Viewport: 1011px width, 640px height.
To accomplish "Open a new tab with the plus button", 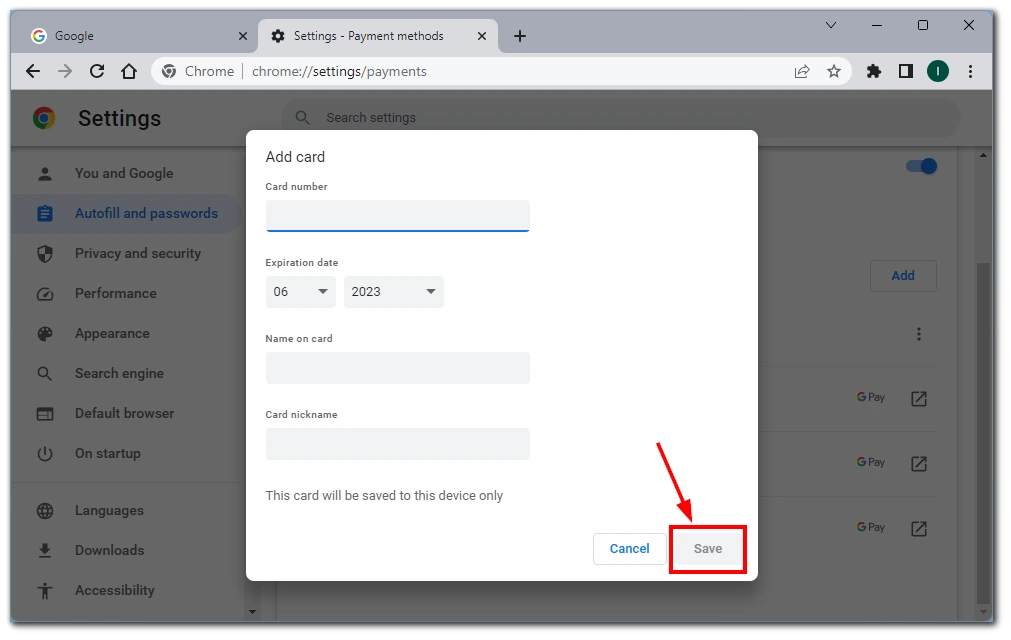I will (520, 36).
